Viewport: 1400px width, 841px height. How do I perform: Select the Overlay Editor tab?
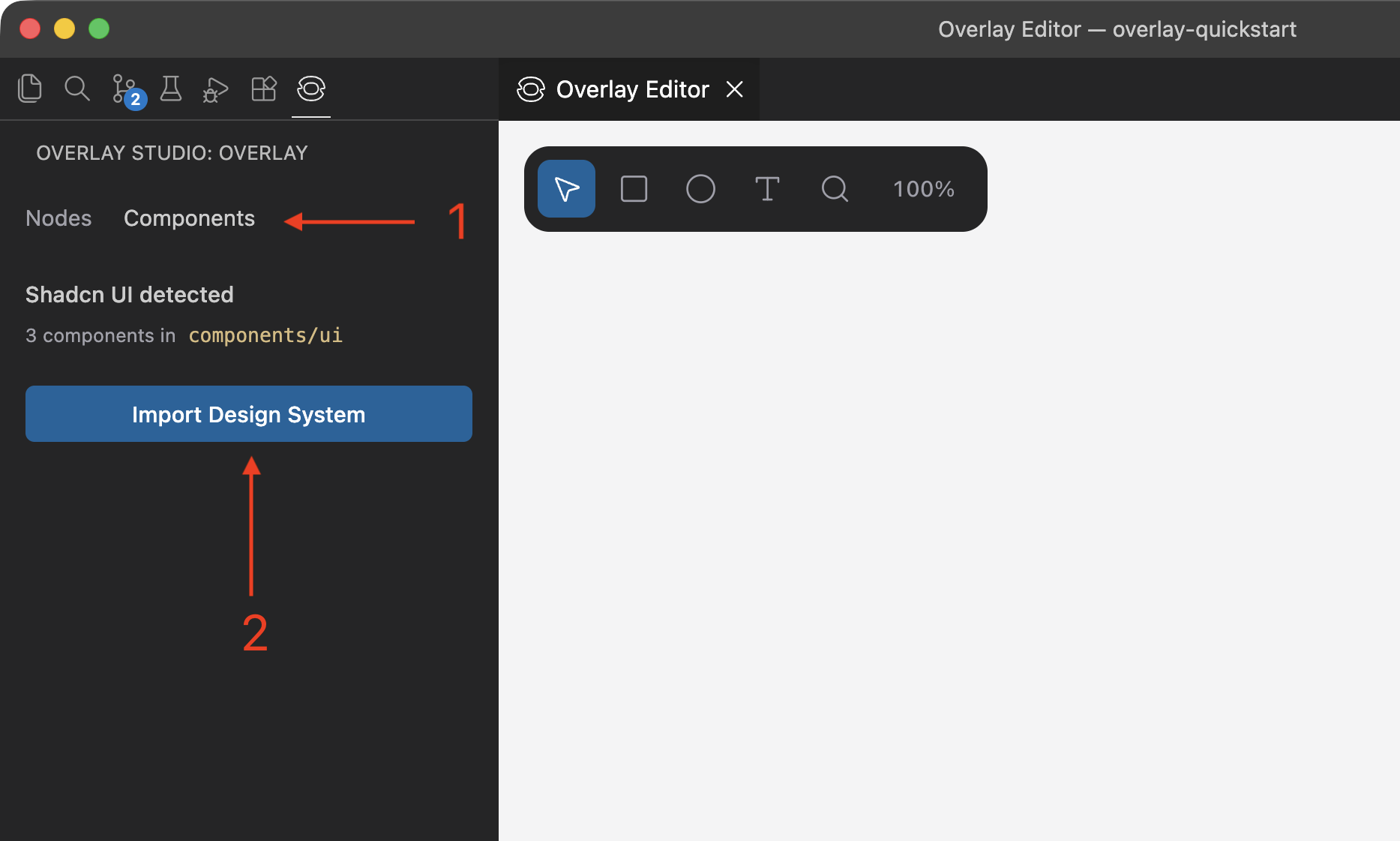click(628, 89)
